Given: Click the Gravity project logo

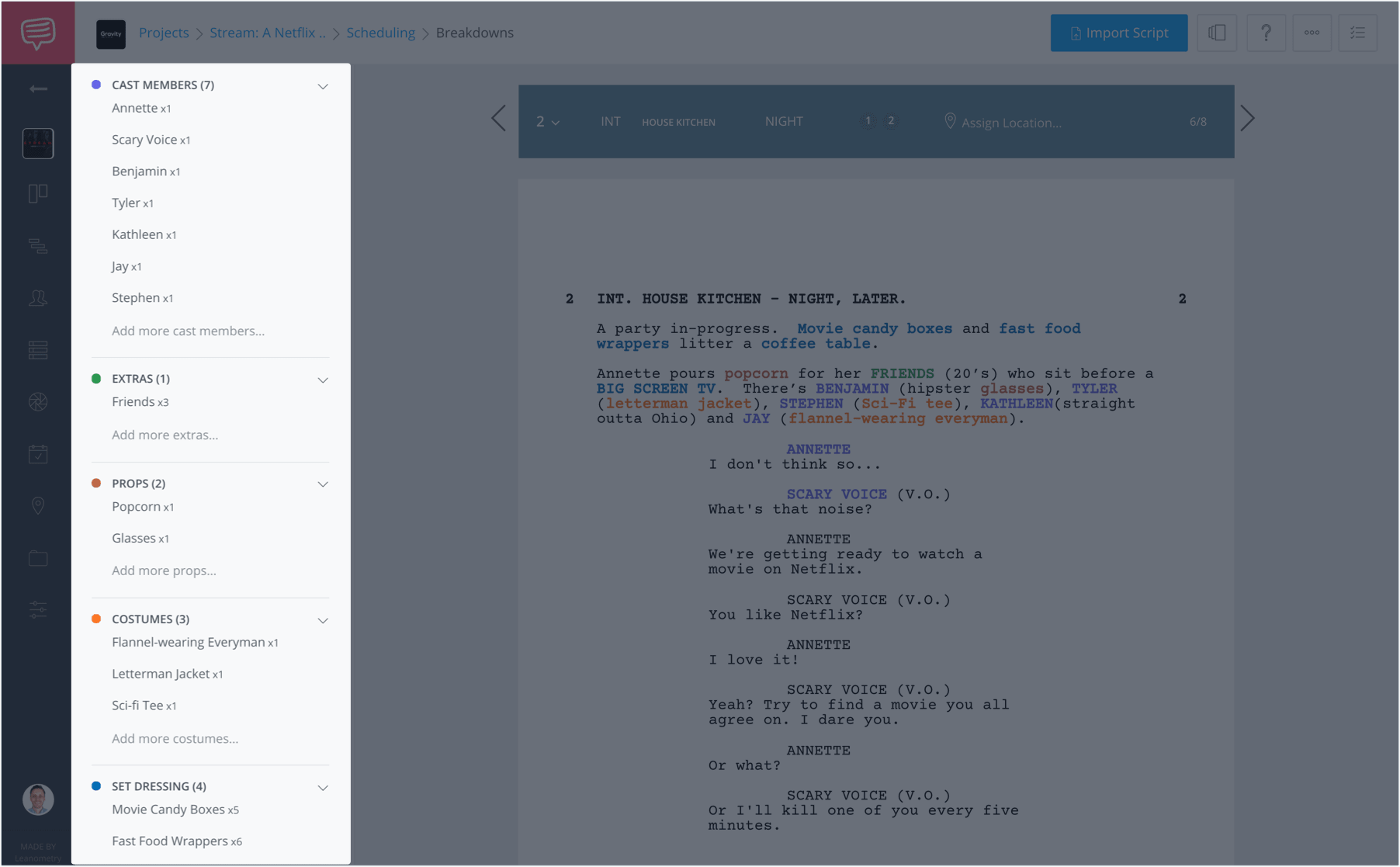Looking at the screenshot, I should [x=111, y=33].
